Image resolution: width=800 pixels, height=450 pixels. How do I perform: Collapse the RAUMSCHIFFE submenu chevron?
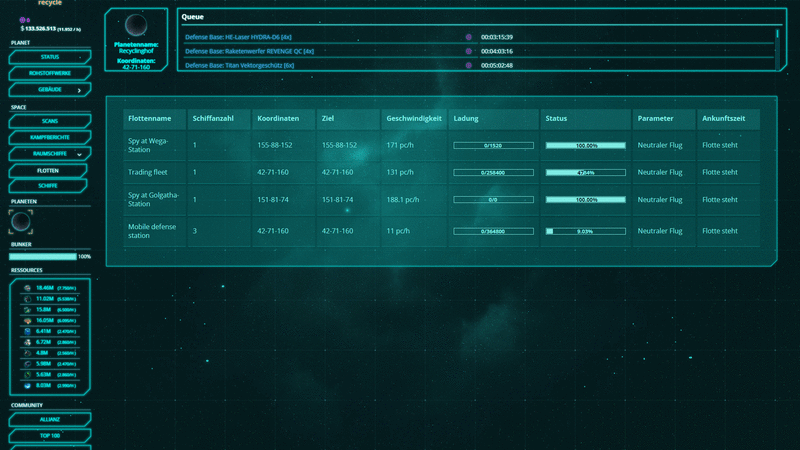click(x=79, y=154)
